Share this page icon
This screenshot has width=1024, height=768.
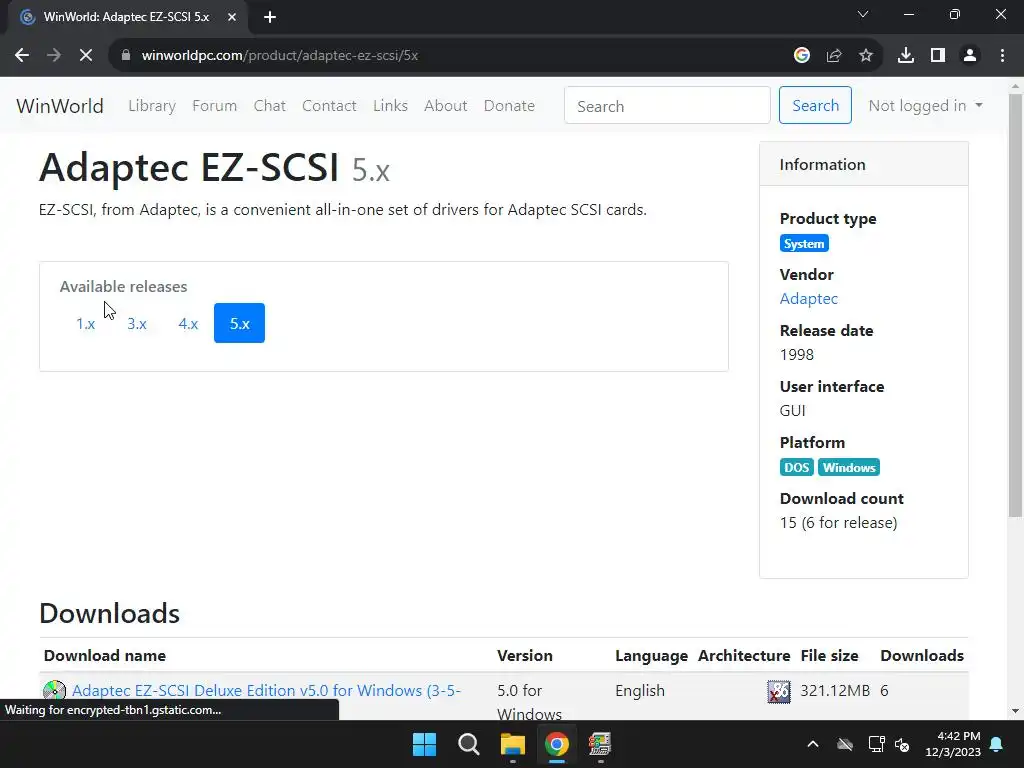834,56
